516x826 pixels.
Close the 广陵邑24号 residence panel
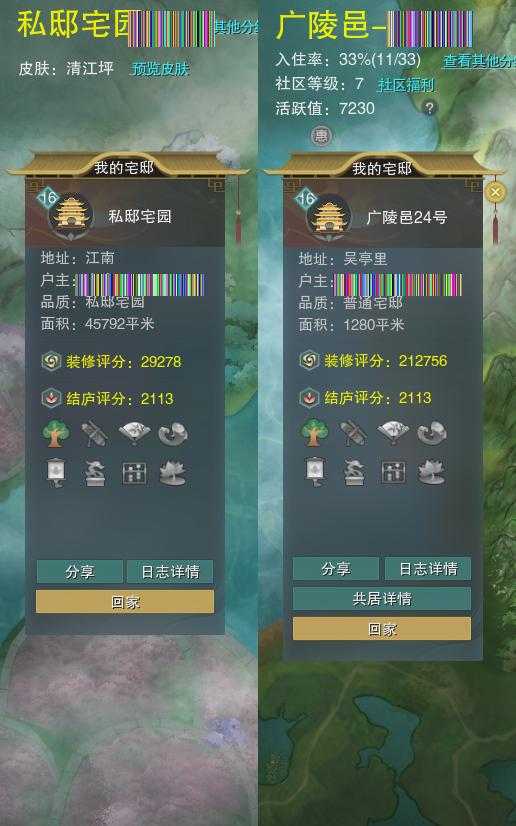[x=494, y=192]
